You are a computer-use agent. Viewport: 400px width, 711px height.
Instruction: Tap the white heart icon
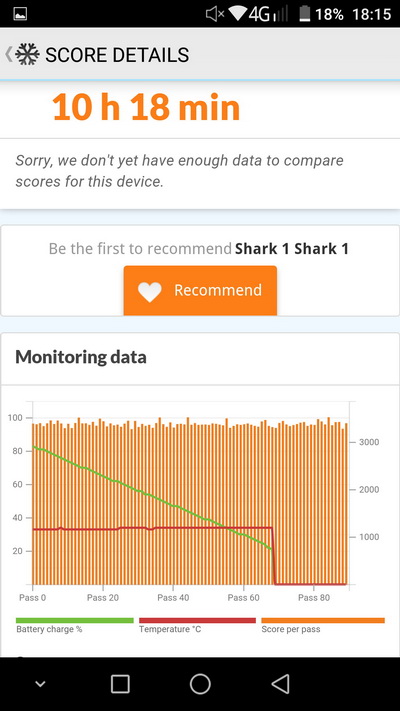(x=150, y=292)
